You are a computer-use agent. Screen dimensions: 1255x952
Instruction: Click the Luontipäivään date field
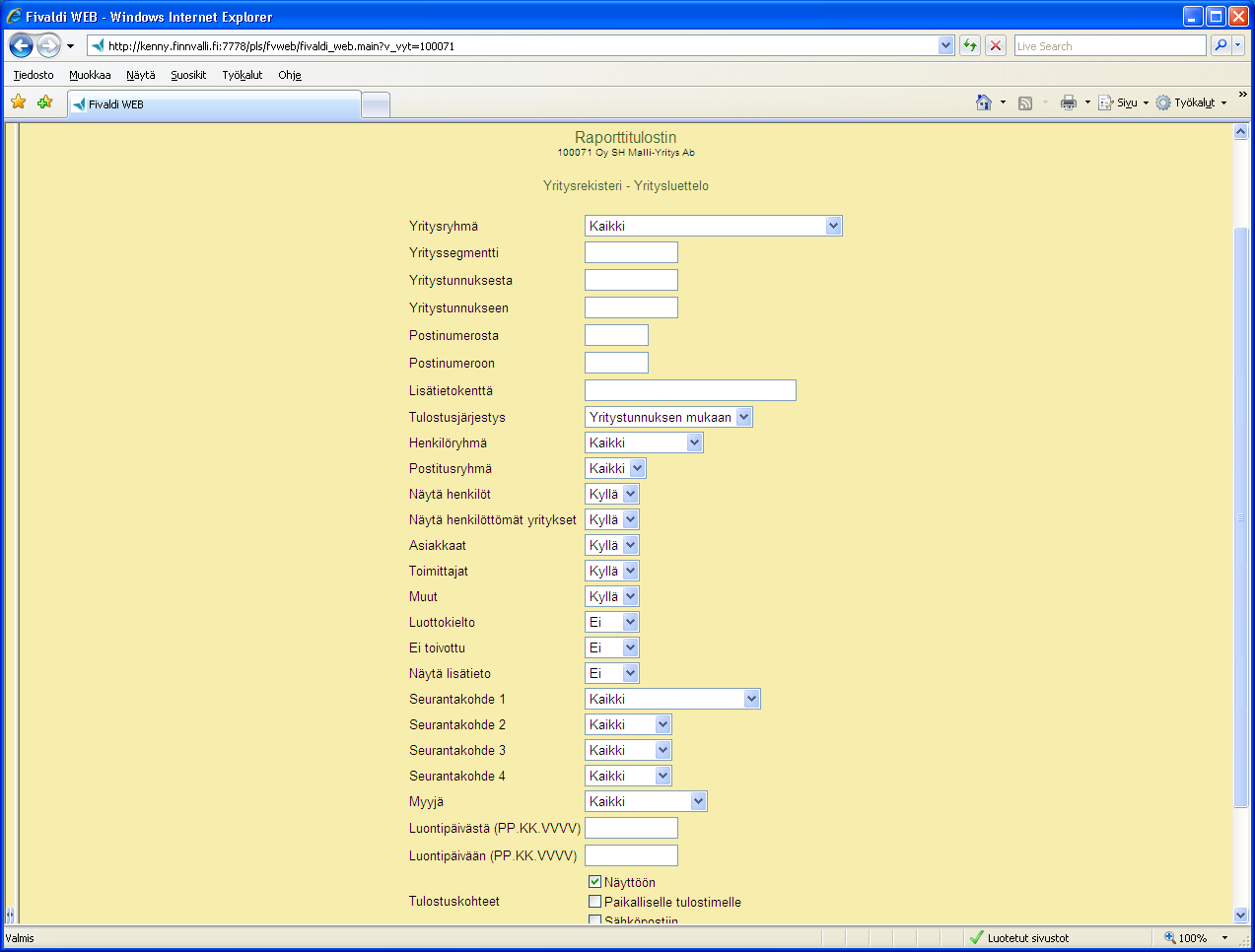631,855
